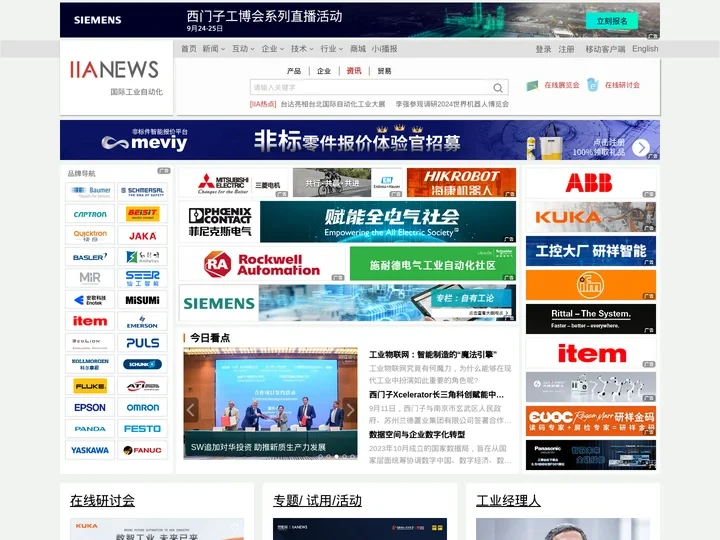720x540 pixels.
Task: Open the Rockwell Automation banner
Action: coord(262,264)
